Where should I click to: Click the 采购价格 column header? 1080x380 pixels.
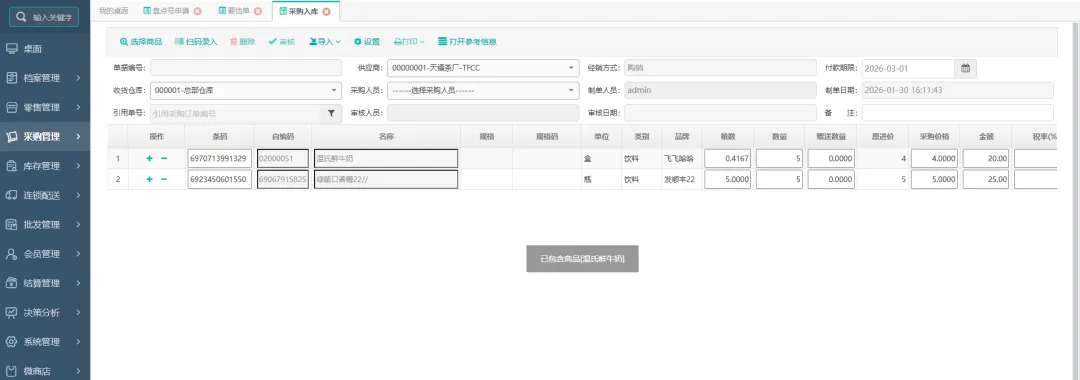[x=935, y=136]
